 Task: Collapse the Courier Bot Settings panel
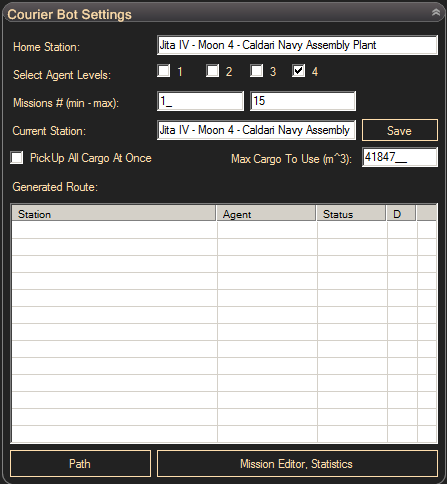436,13
